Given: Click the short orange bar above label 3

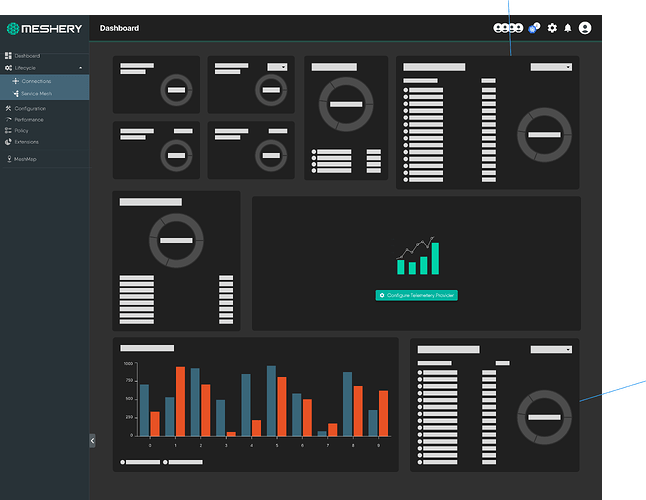Looking at the screenshot, I should coord(231,434).
